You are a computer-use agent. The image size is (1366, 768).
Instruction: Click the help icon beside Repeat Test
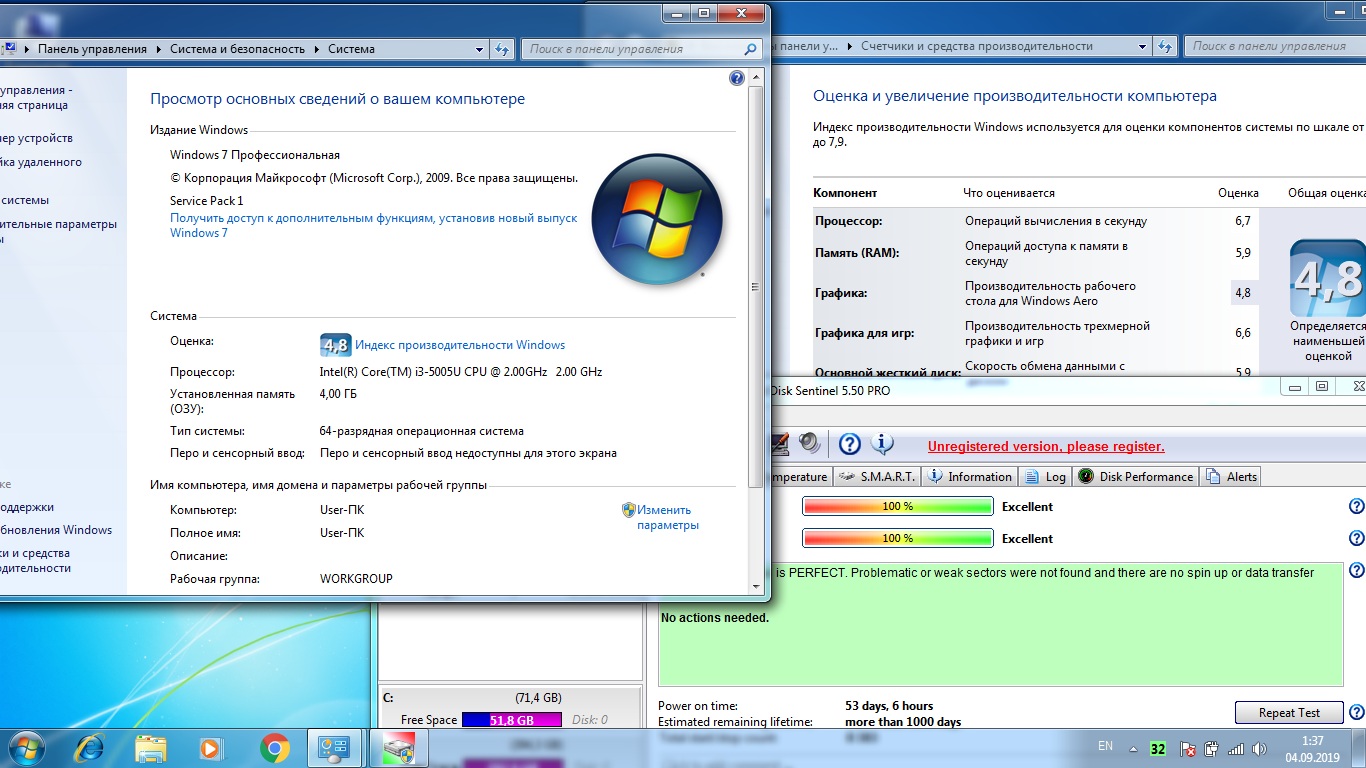tap(1356, 713)
